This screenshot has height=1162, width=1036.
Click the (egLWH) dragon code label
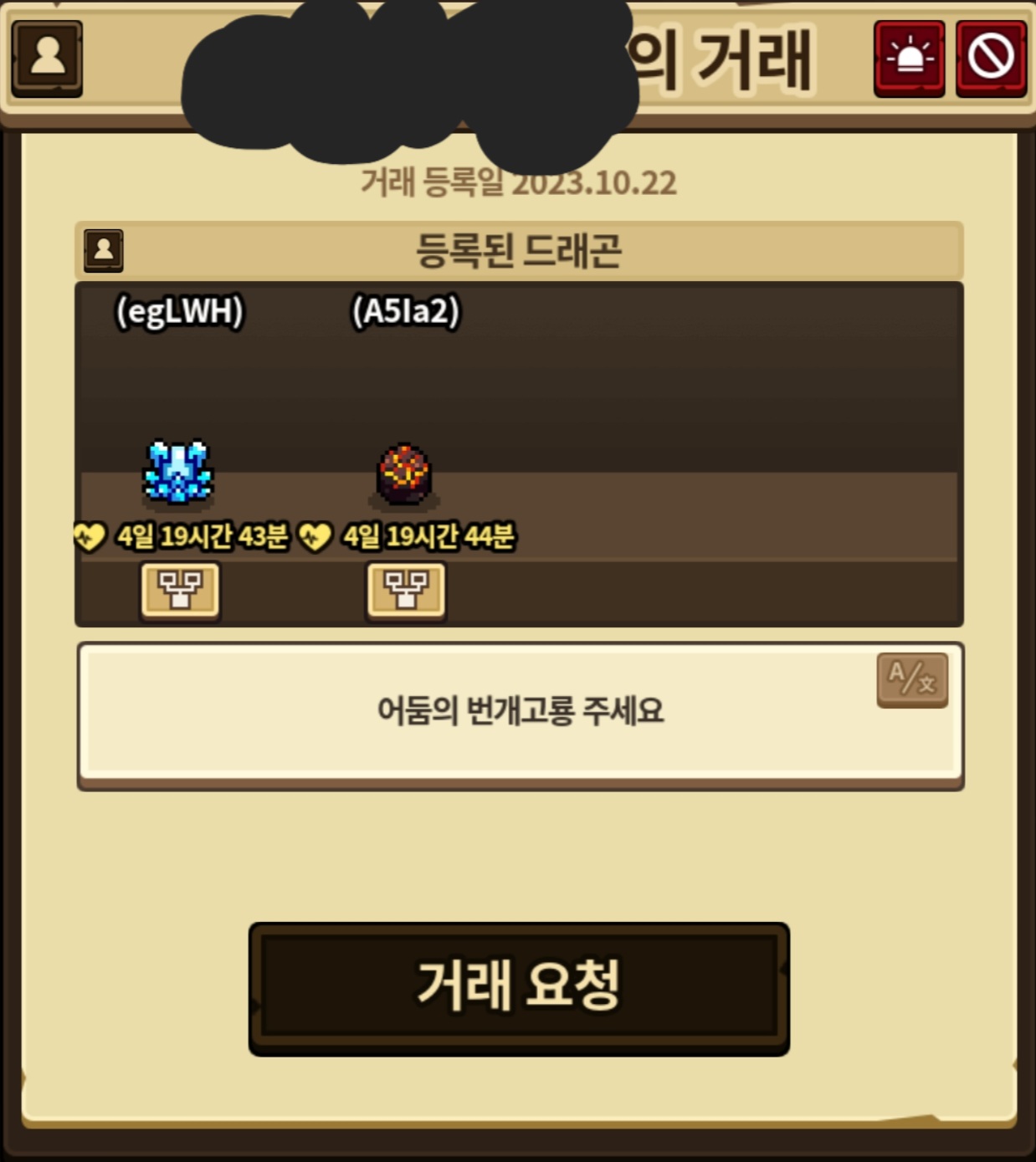179,311
